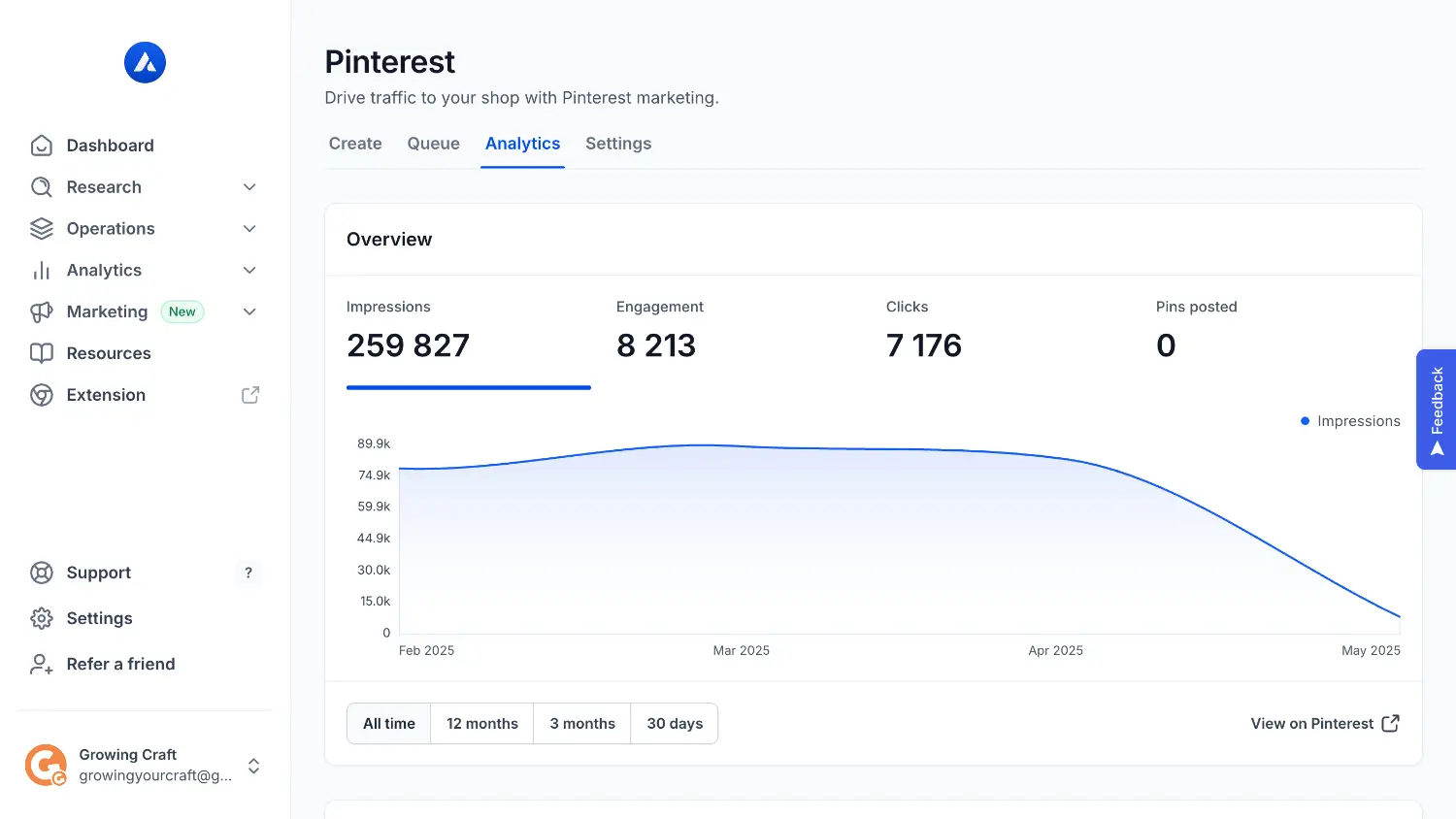Click the Refer a friend person icon
The image size is (1456, 819).
[x=41, y=664]
